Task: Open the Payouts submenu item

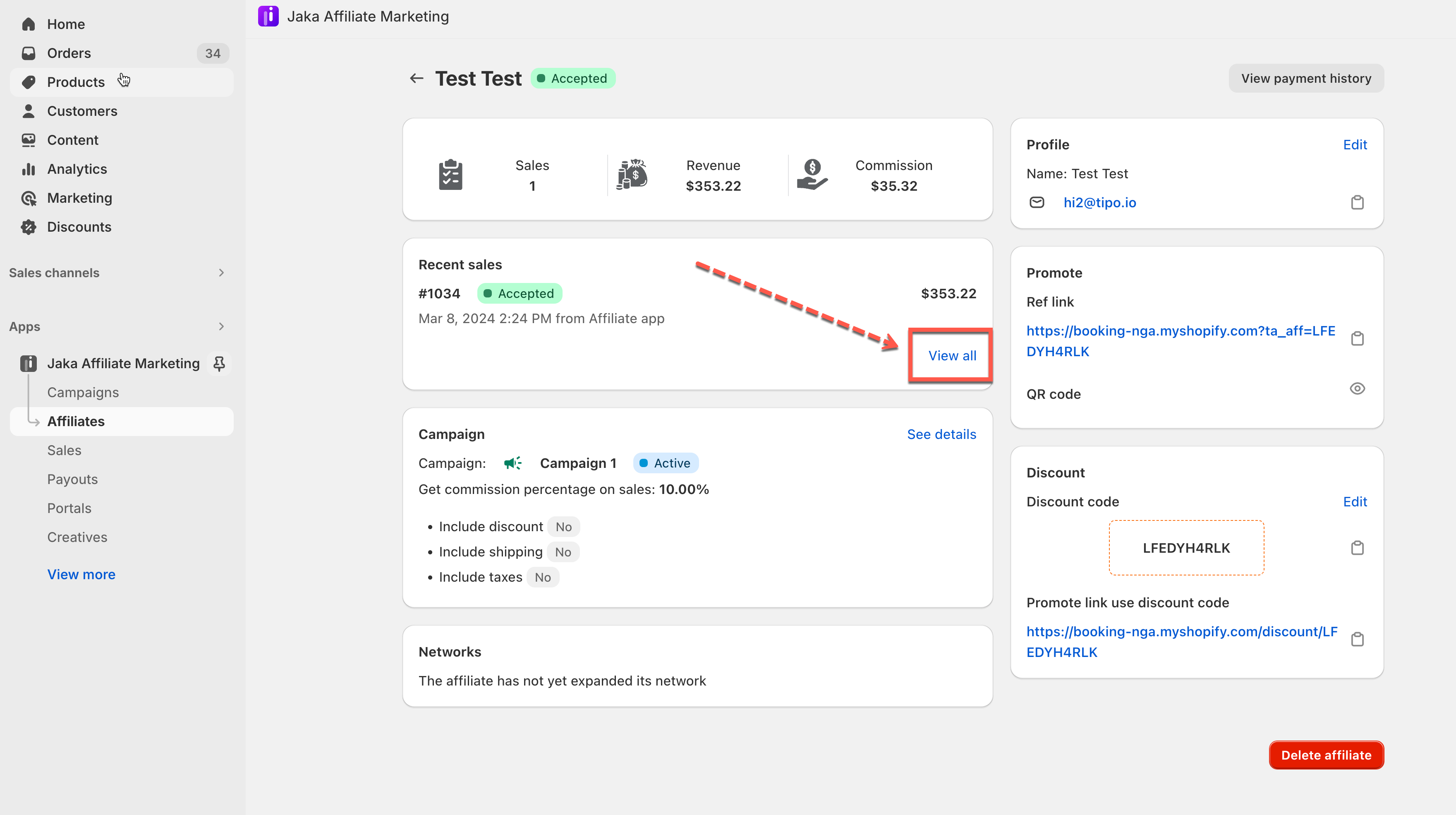Action: [x=72, y=479]
